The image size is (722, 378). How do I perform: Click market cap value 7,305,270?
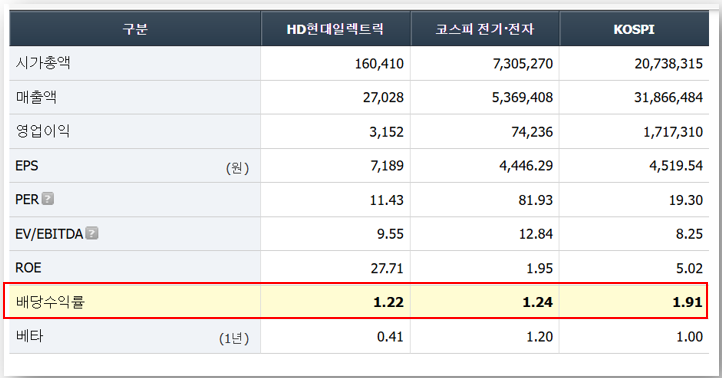tap(523, 64)
